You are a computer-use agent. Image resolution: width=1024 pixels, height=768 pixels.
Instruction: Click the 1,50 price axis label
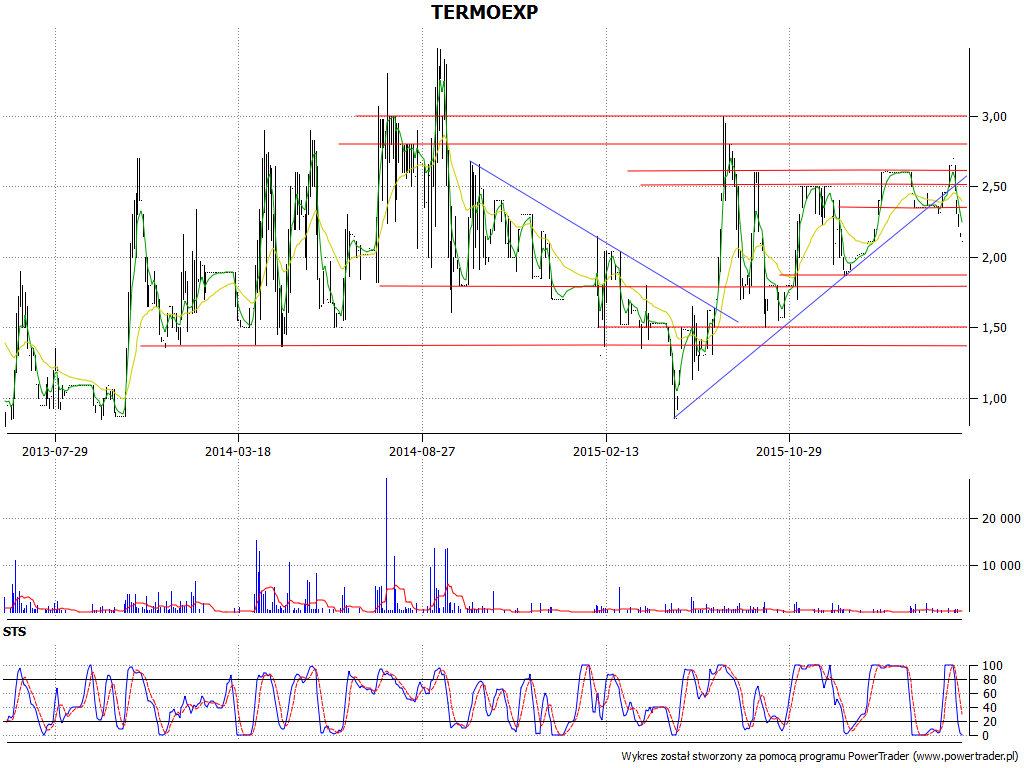point(993,328)
